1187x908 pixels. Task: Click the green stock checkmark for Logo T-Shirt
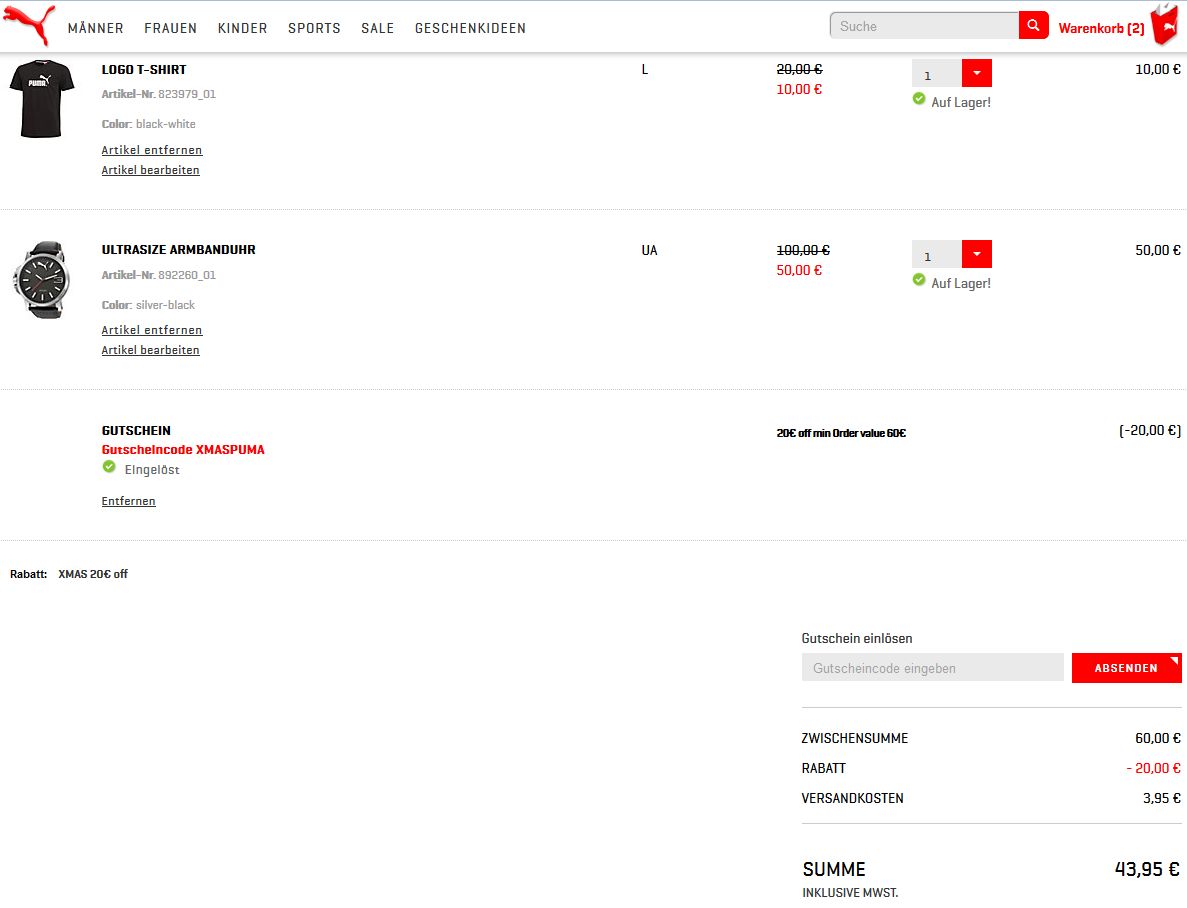pos(919,99)
